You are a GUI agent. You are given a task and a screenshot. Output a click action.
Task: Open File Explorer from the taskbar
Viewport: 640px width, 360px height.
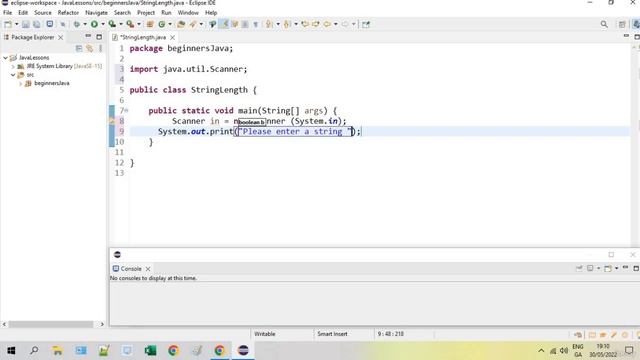pos(57,351)
